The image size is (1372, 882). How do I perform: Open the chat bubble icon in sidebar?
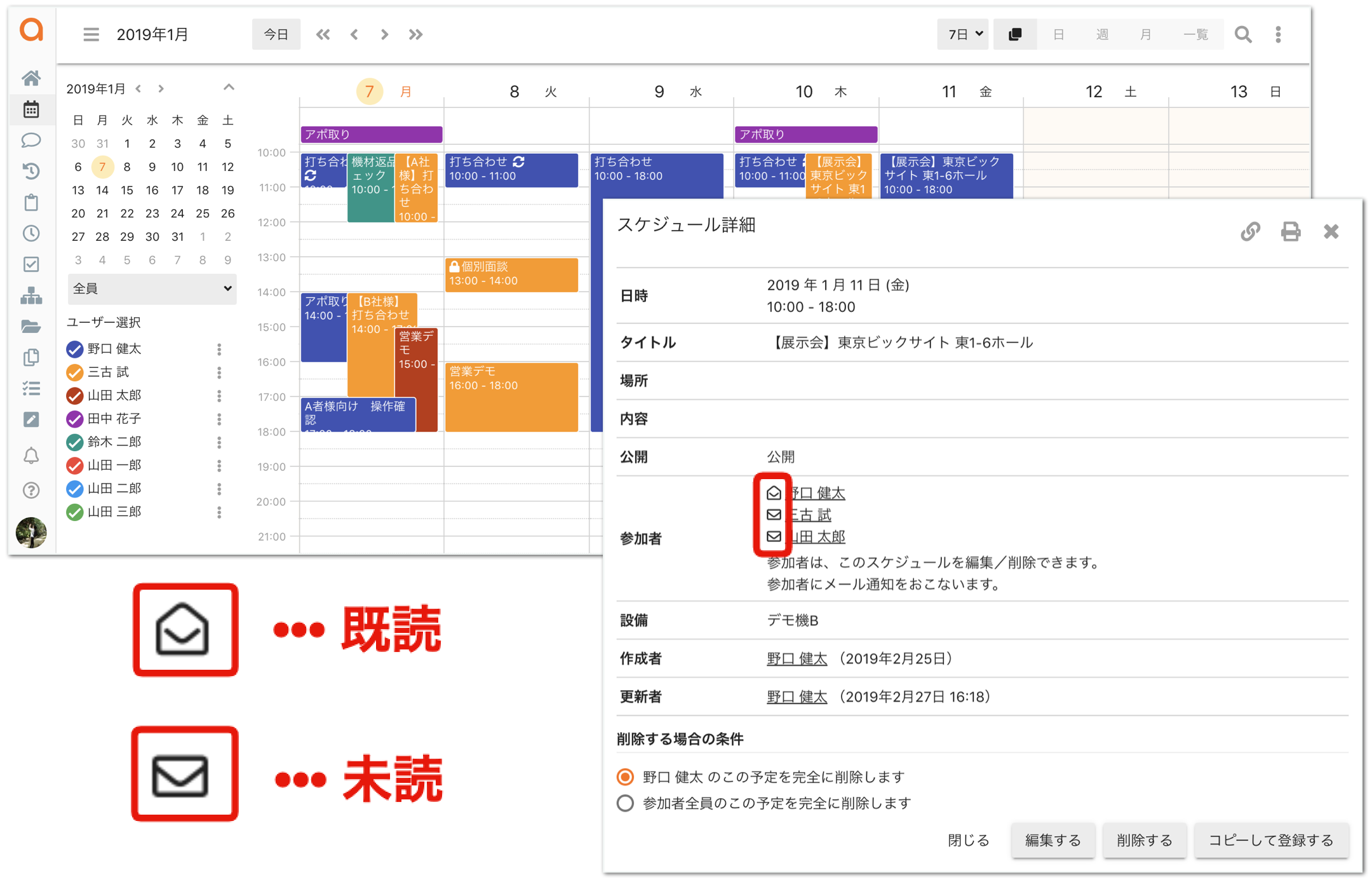pyautogui.click(x=31, y=140)
